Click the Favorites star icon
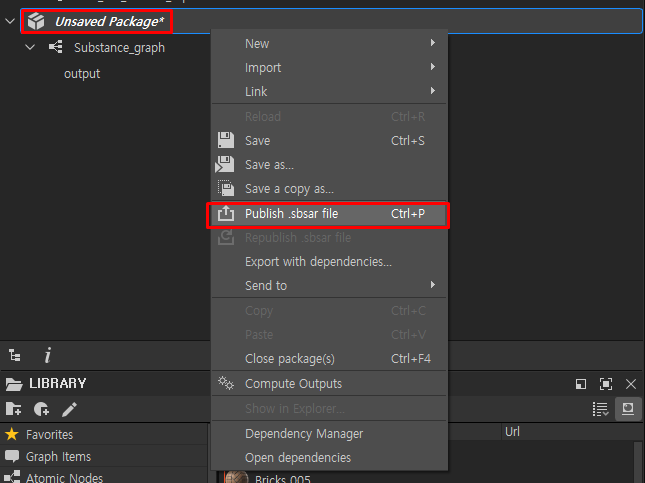 pos(12,434)
